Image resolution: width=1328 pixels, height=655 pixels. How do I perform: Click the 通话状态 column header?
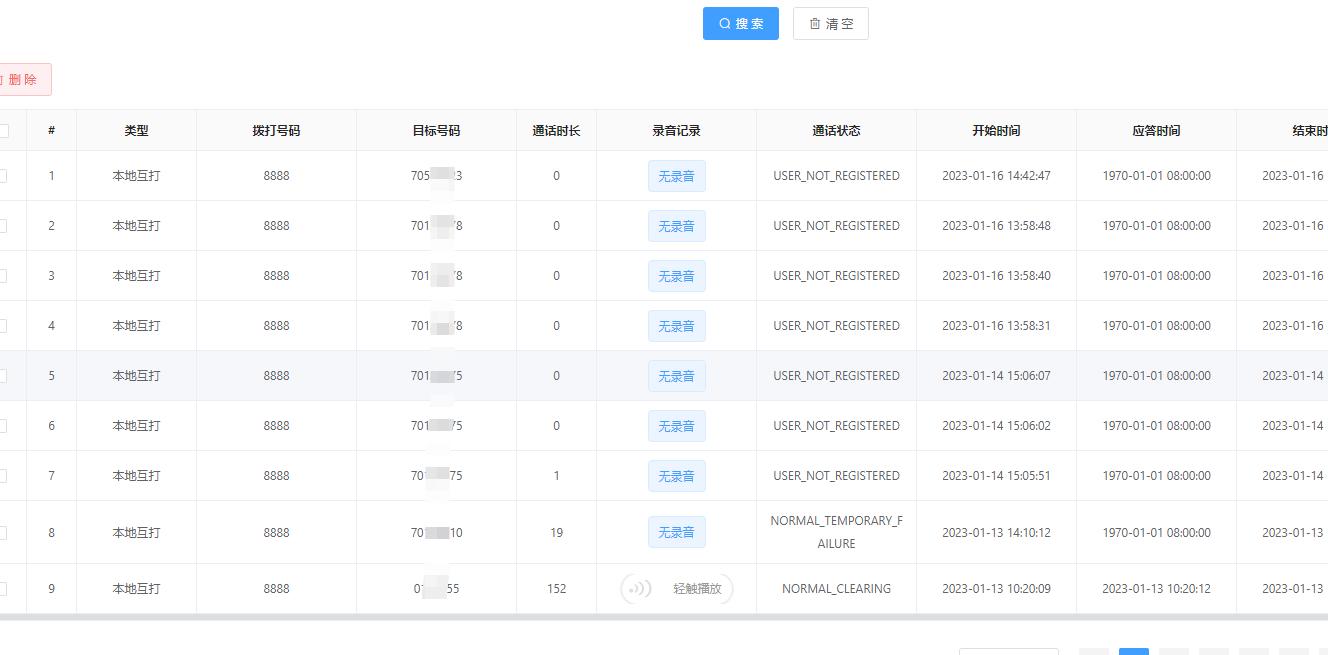click(x=835, y=130)
